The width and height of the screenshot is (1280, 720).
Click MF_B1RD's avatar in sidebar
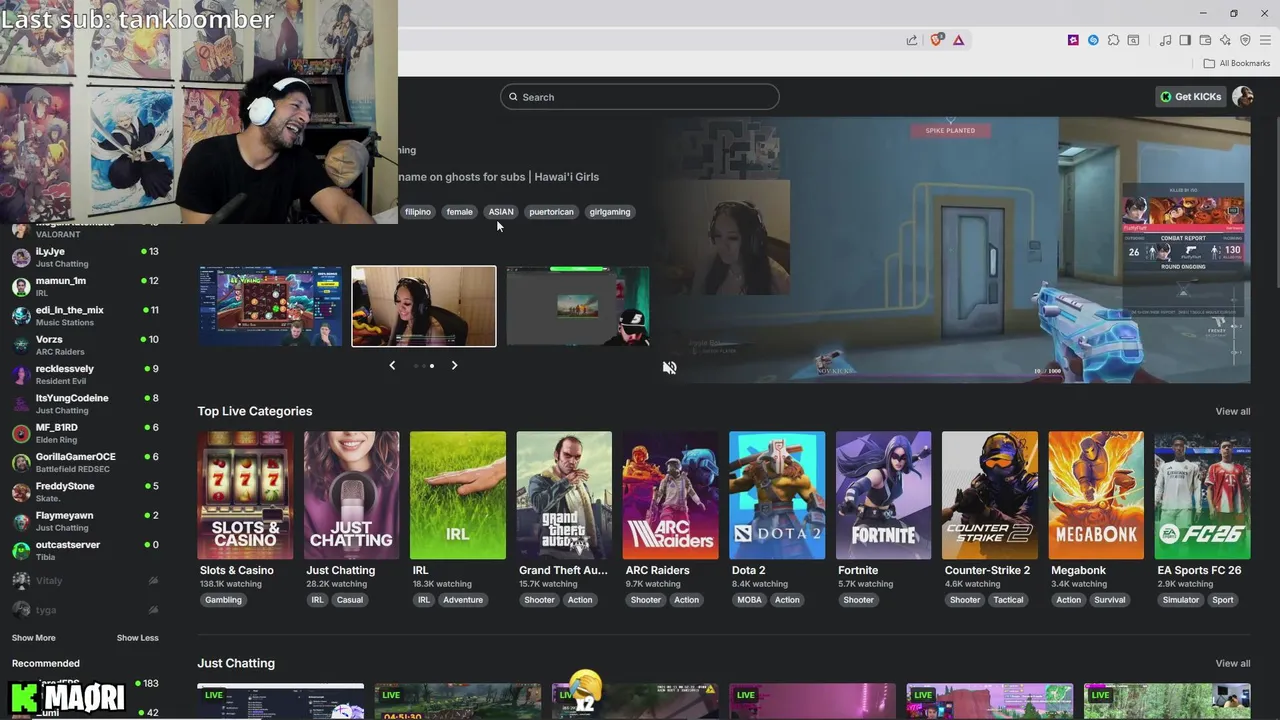click(x=21, y=433)
